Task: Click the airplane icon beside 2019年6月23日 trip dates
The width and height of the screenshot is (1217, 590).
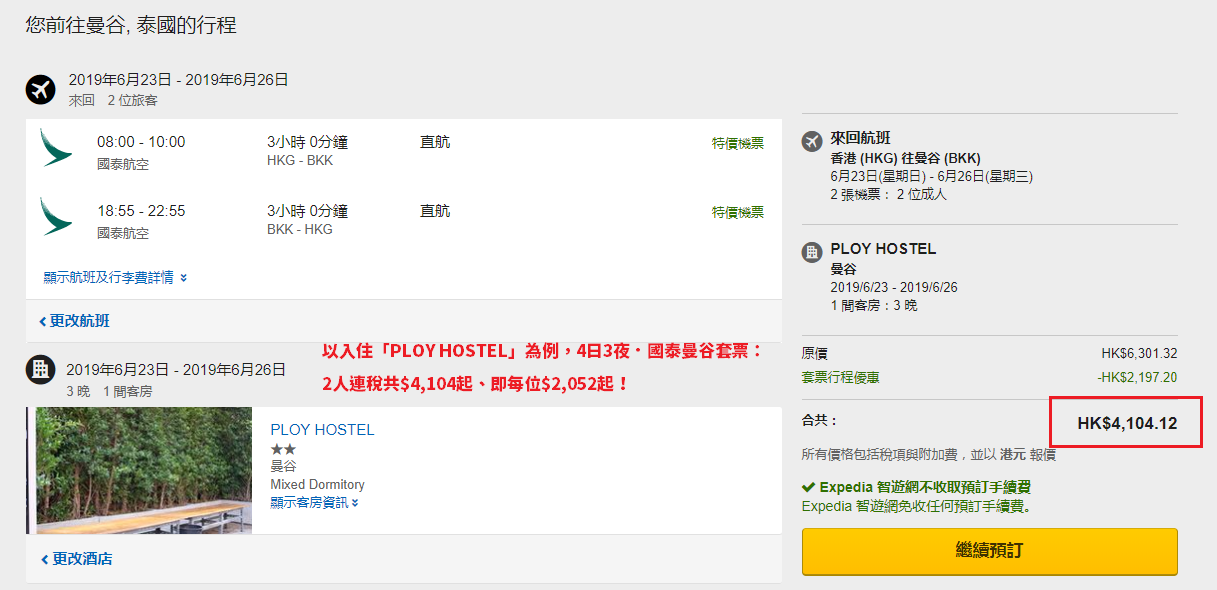Action: tap(41, 89)
